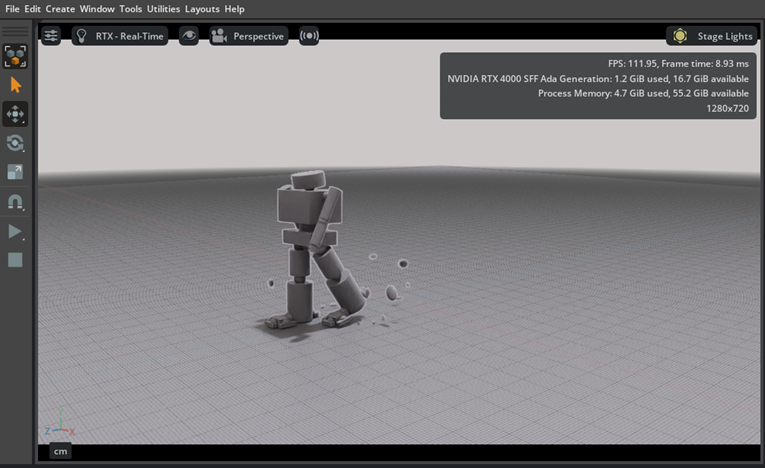
Task: Open the Layouts menu
Action: (202, 8)
